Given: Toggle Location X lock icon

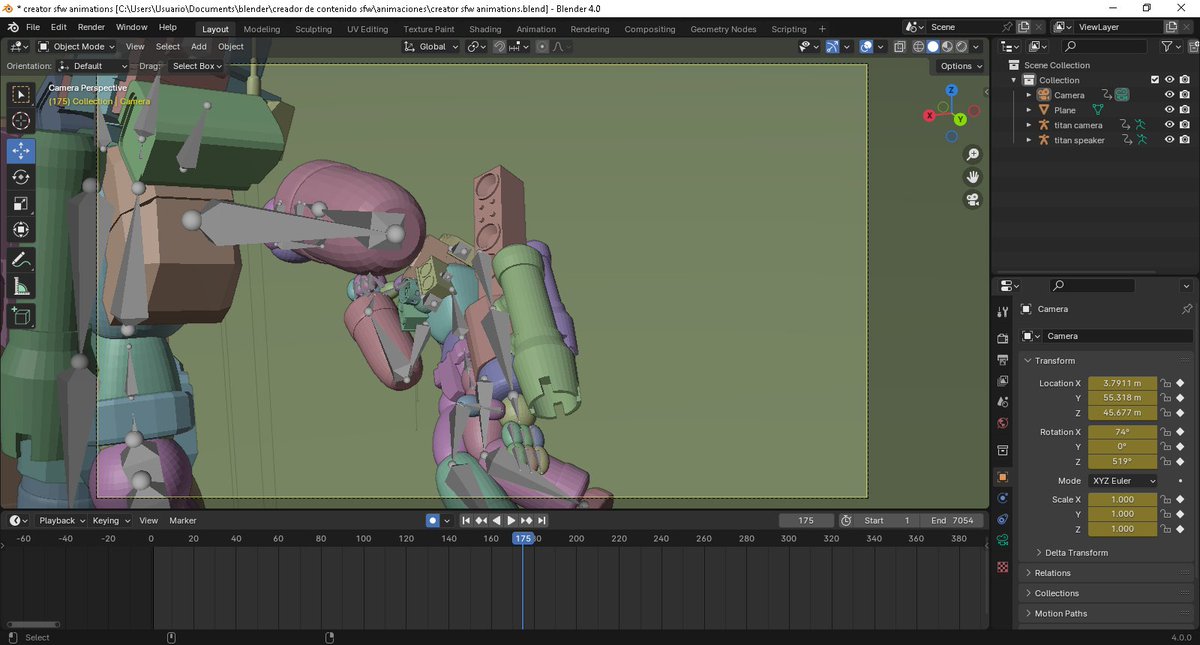Looking at the screenshot, I should tap(1166, 383).
